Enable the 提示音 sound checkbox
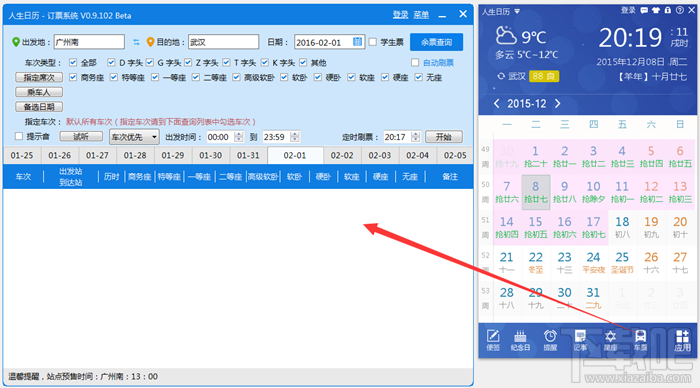This screenshot has width=700, height=388. pos(19,136)
